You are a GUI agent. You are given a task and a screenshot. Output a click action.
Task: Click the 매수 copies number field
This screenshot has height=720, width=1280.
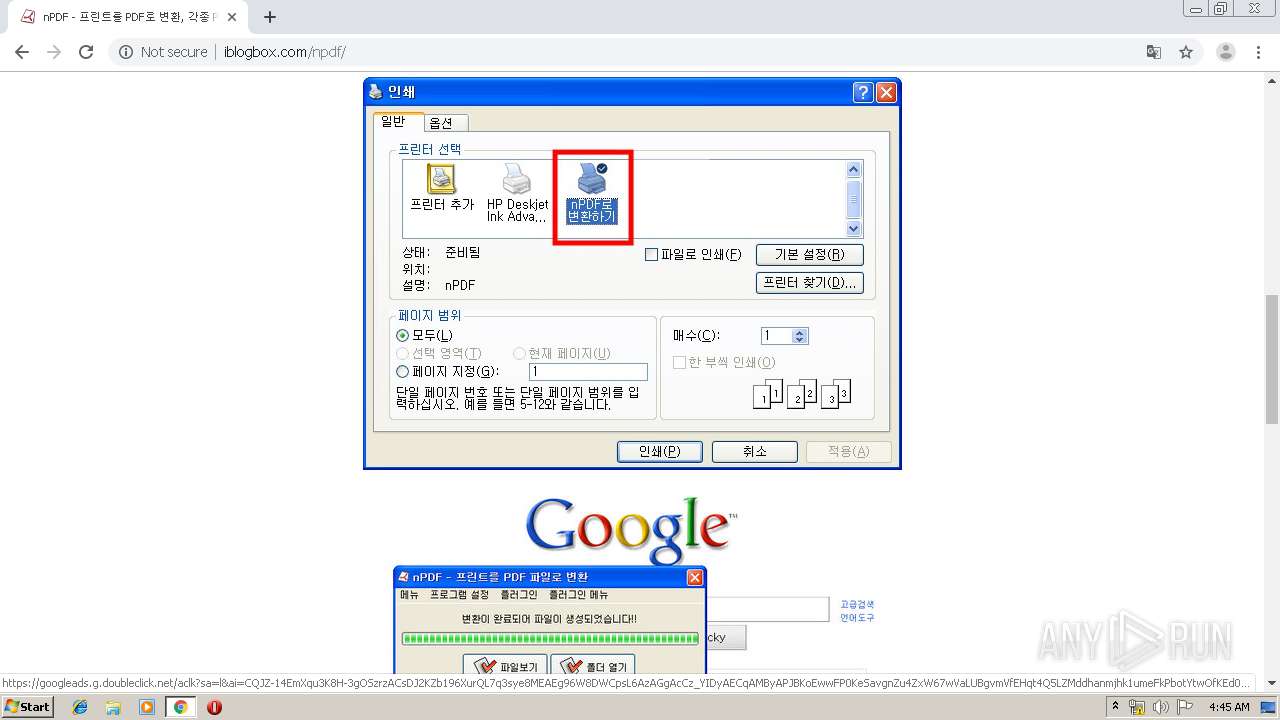776,336
